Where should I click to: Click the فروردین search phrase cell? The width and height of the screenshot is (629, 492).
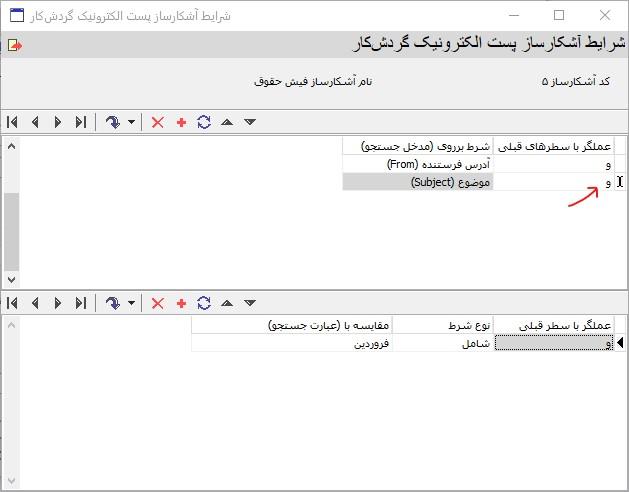(291, 343)
